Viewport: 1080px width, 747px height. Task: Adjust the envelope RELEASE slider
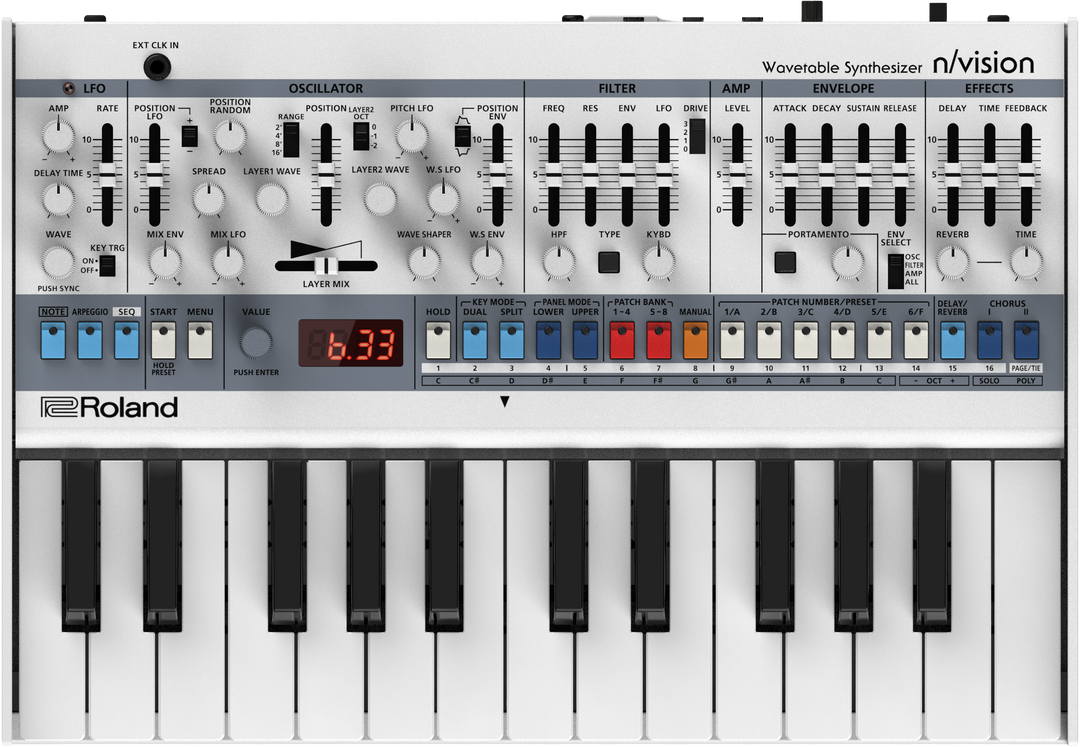(x=900, y=175)
